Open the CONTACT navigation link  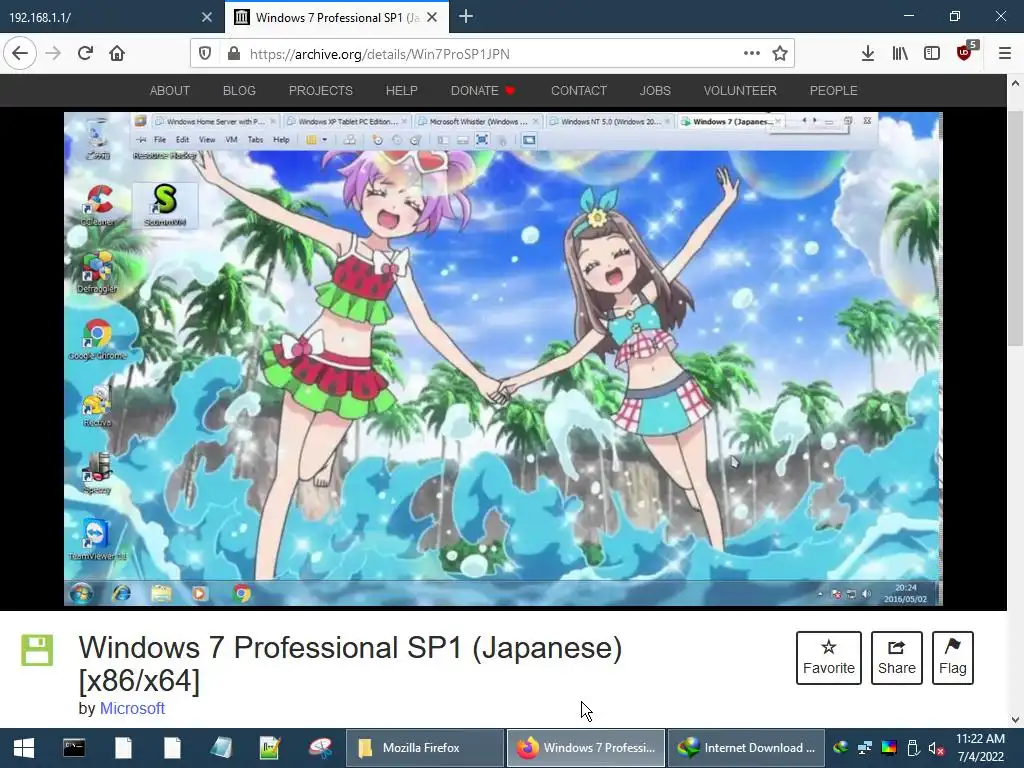(579, 91)
